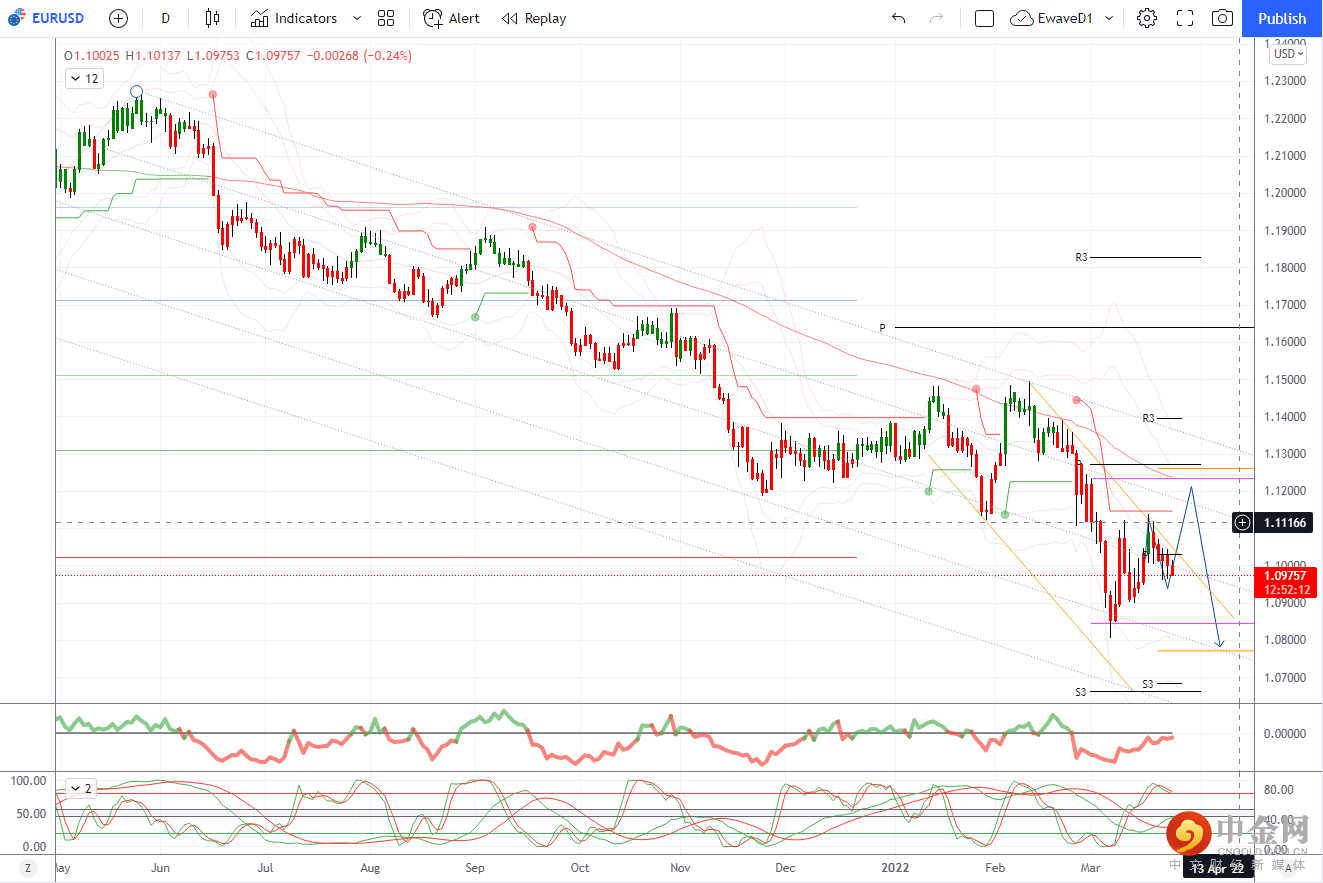Switch to fullscreen mode
The width and height of the screenshot is (1323, 883).
pos(1185,18)
